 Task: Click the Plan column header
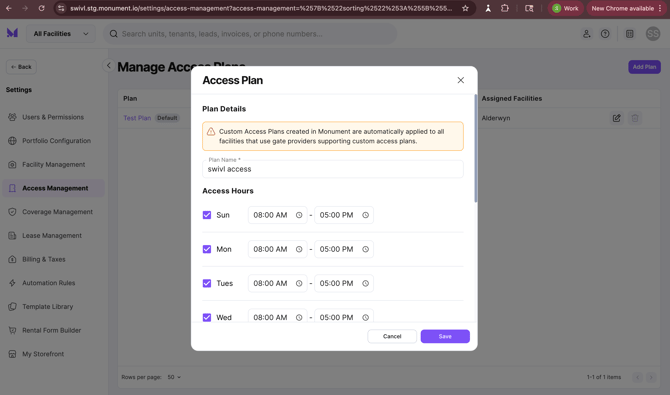tap(130, 98)
